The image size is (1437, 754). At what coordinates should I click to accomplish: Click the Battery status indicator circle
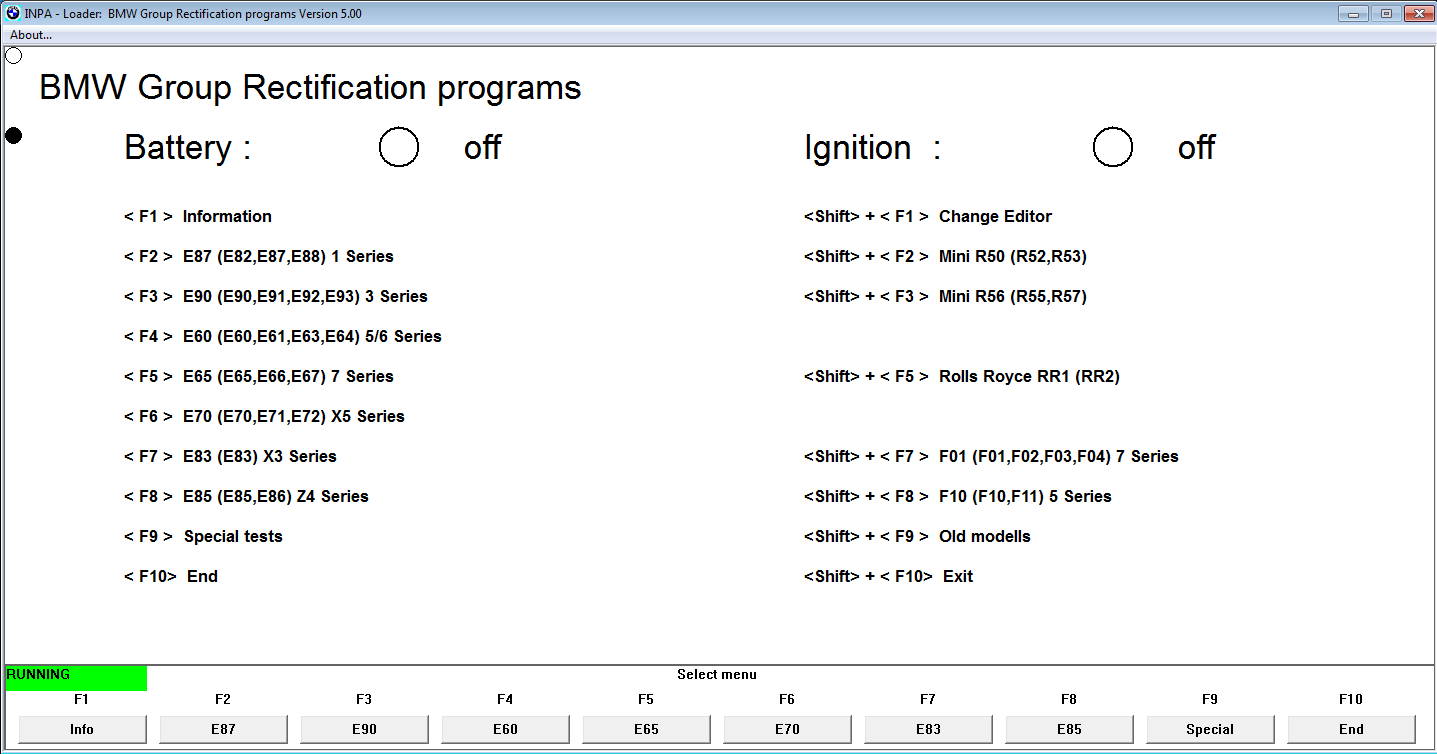pyautogui.click(x=399, y=147)
